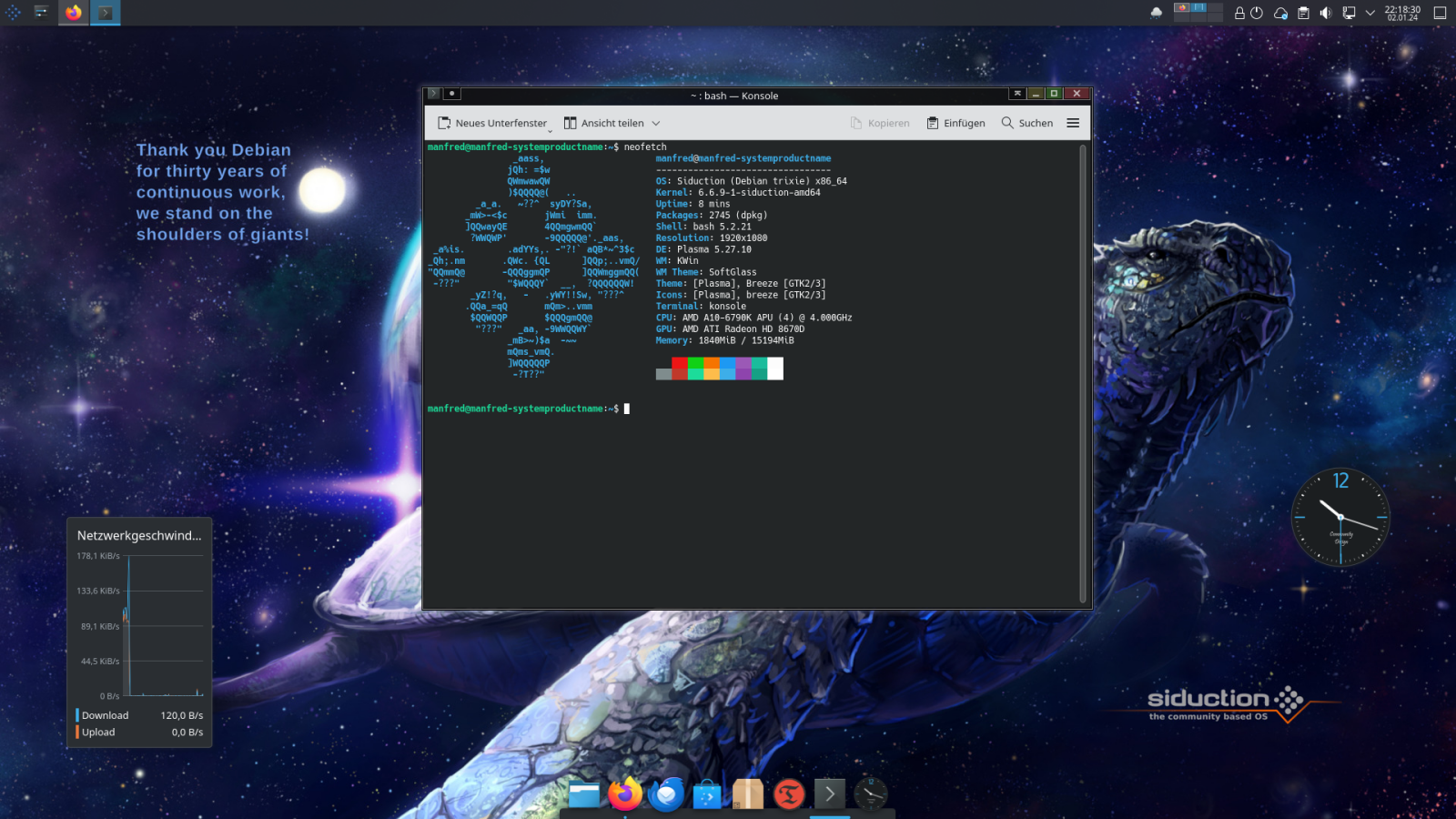Image resolution: width=1456 pixels, height=819 pixels.
Task: Open the file manager folder icon in dock
Action: (x=584, y=794)
